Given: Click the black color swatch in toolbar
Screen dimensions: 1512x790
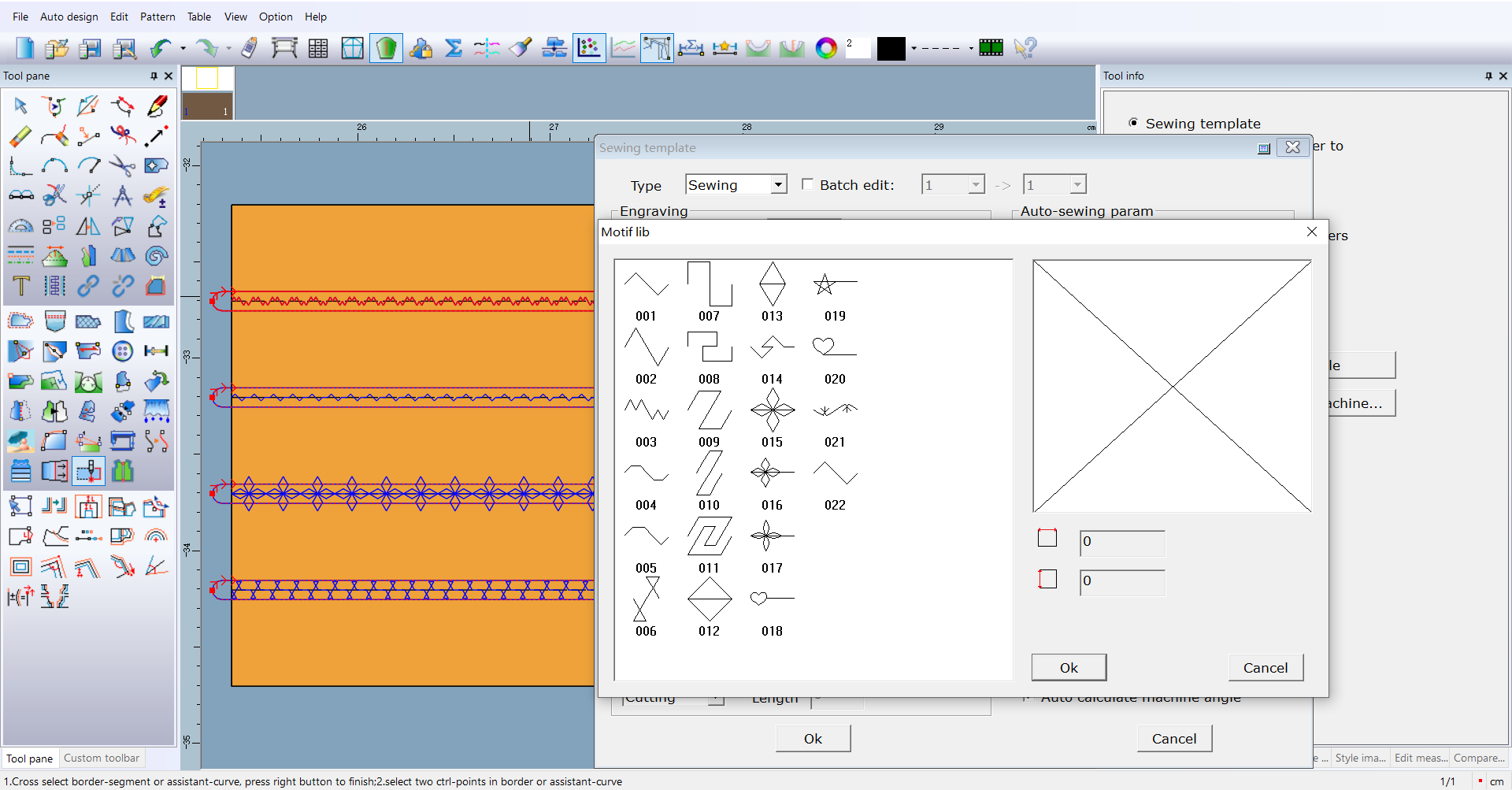Looking at the screenshot, I should (x=891, y=48).
